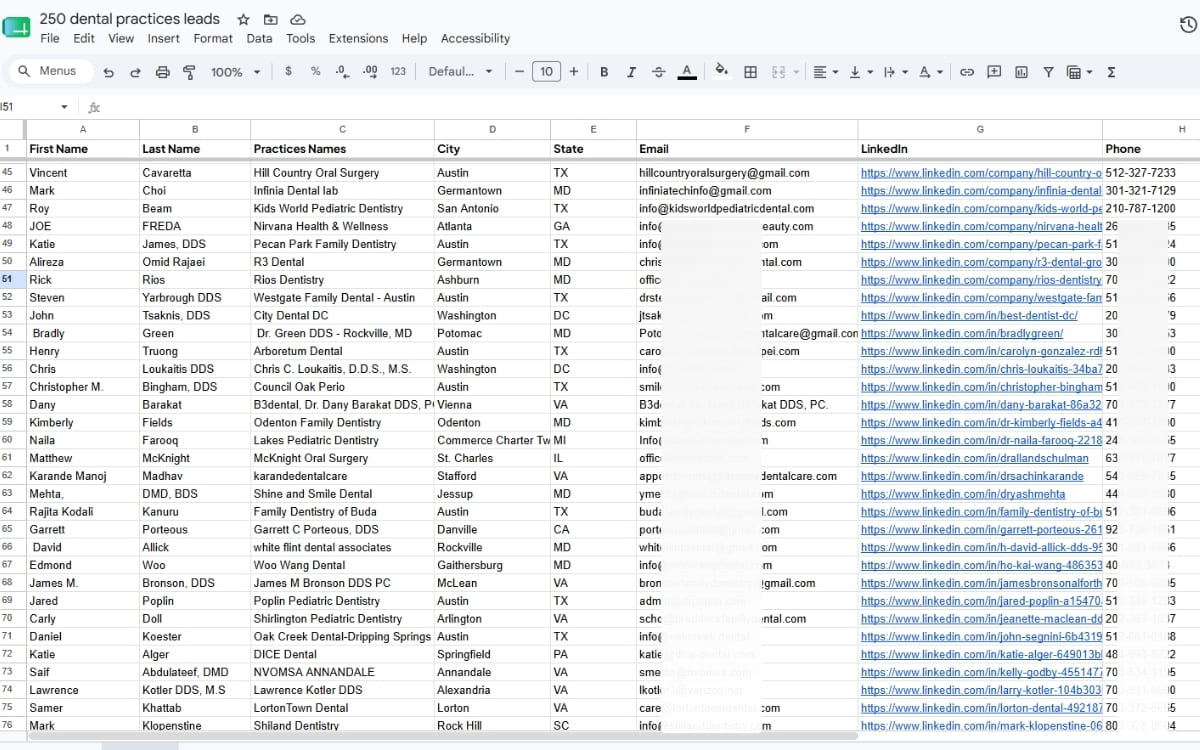Increase decimal places
This screenshot has height=750, width=1200.
(x=370, y=71)
